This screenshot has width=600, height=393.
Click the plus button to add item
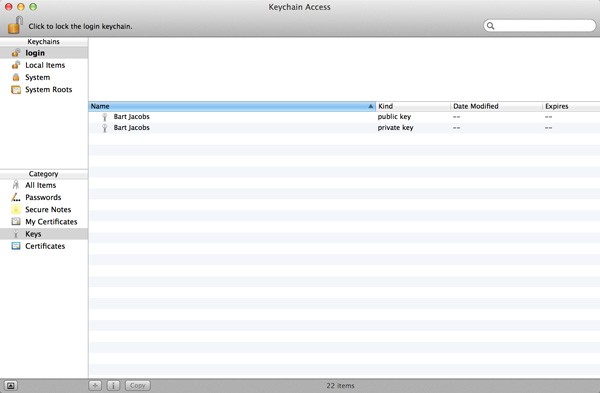click(x=95, y=385)
